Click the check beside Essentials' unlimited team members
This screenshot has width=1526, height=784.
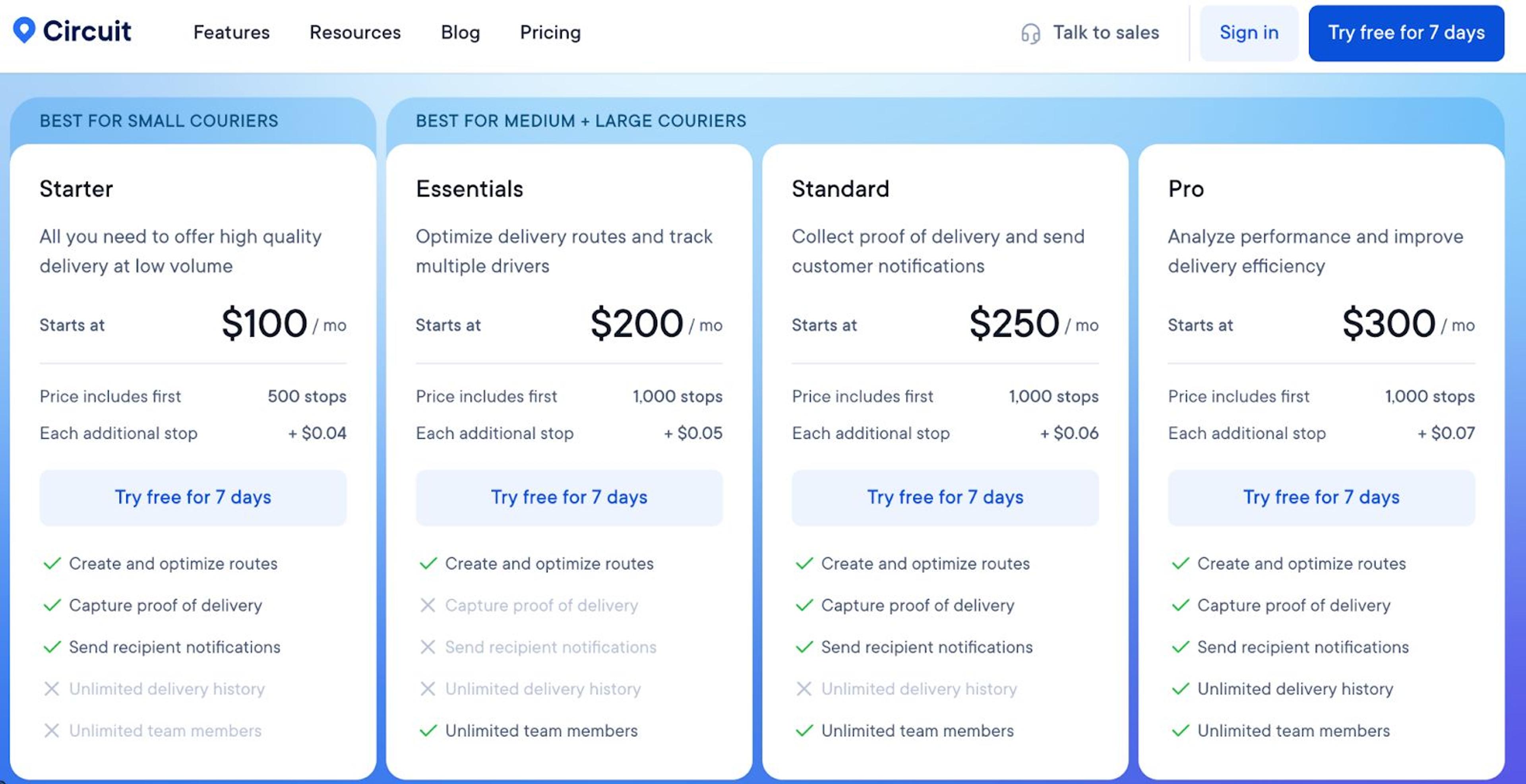pos(428,731)
